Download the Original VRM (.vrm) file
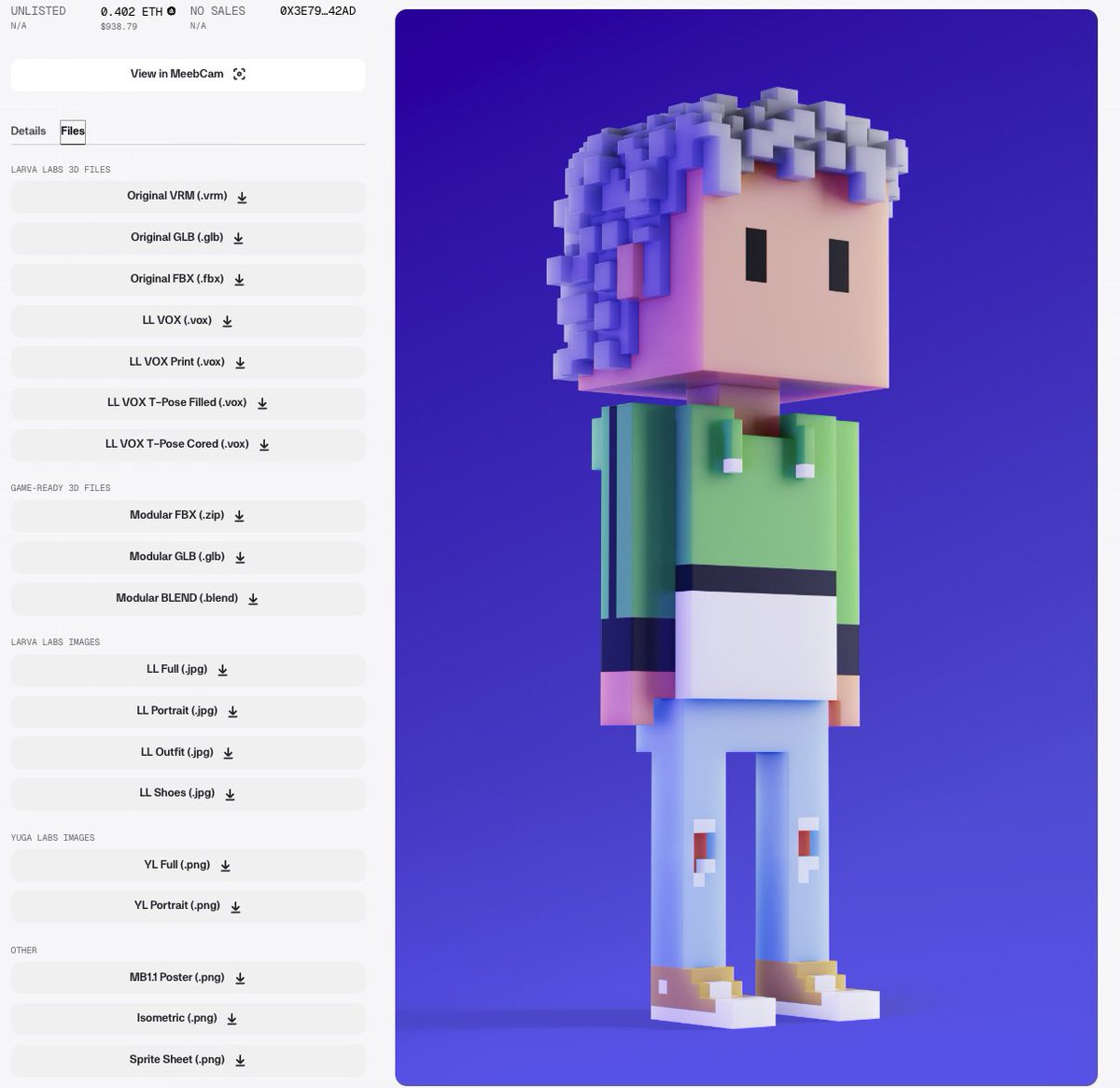 188,197
